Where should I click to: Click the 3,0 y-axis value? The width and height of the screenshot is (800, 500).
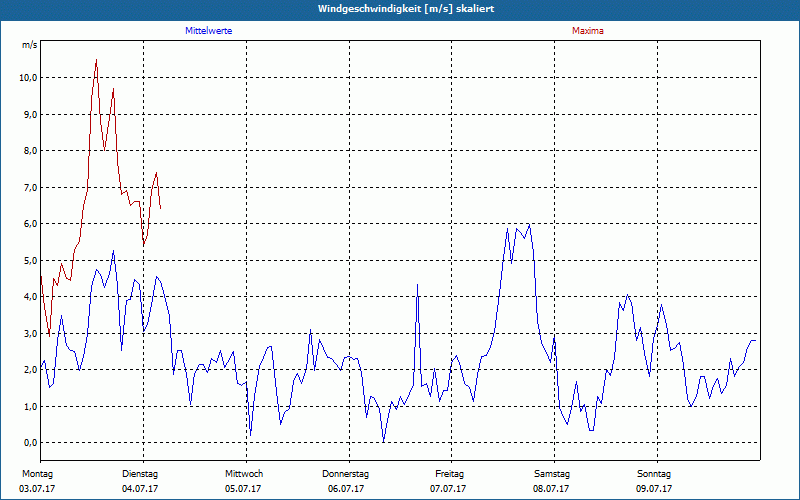(31, 333)
